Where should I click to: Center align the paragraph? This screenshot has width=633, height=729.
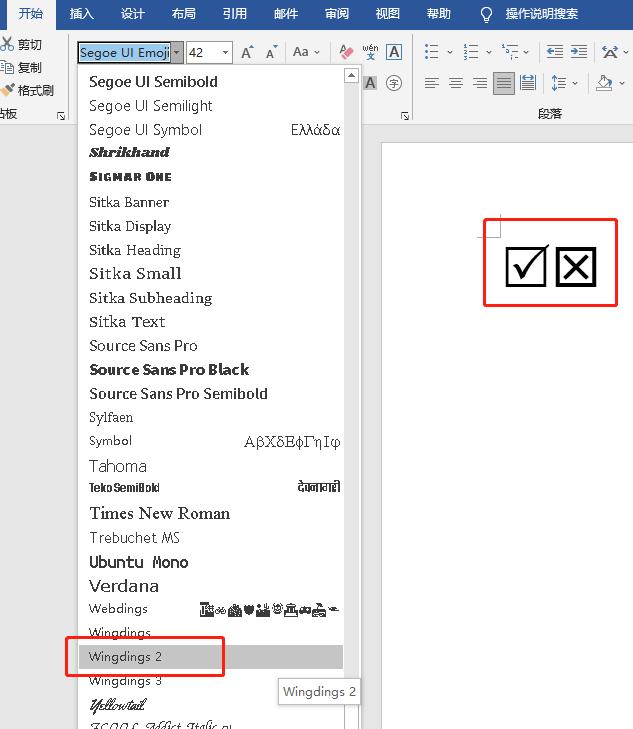click(x=456, y=83)
